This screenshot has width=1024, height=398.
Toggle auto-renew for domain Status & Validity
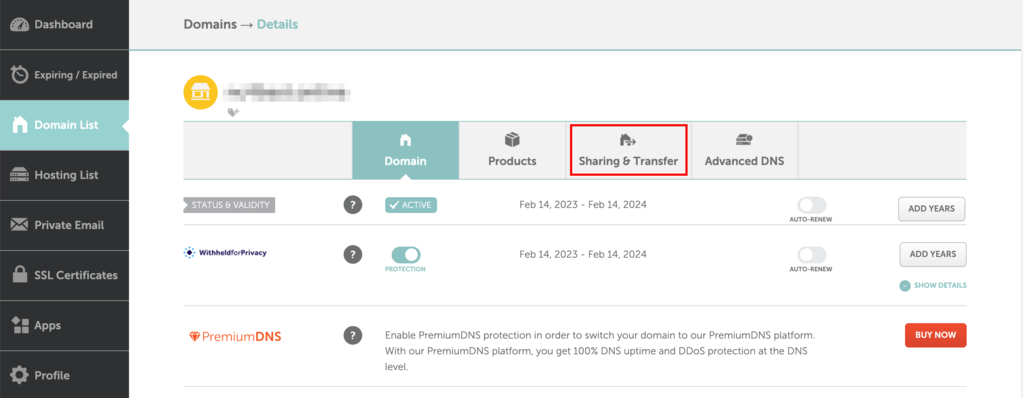click(x=811, y=205)
